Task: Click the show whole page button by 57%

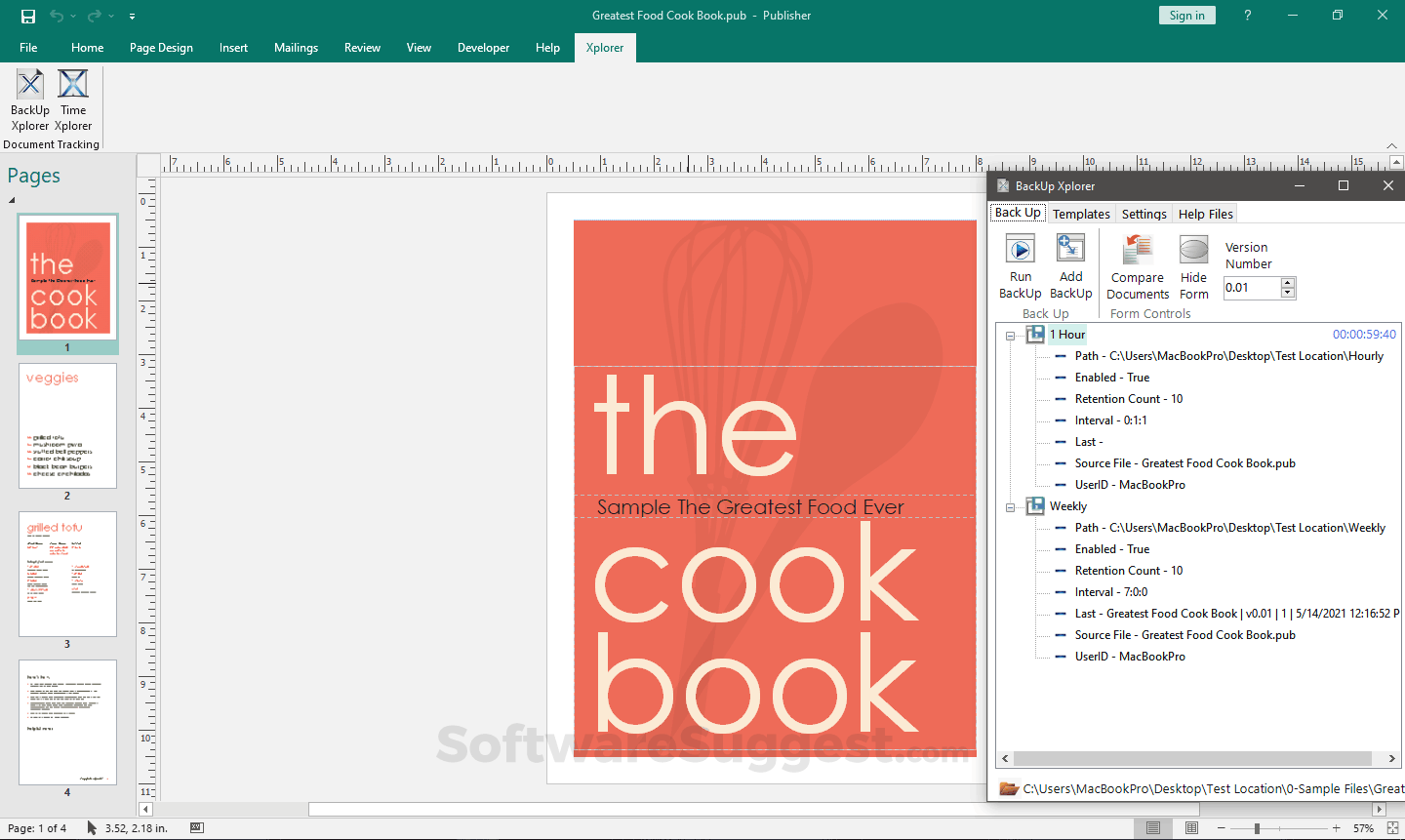Action: [x=1392, y=828]
